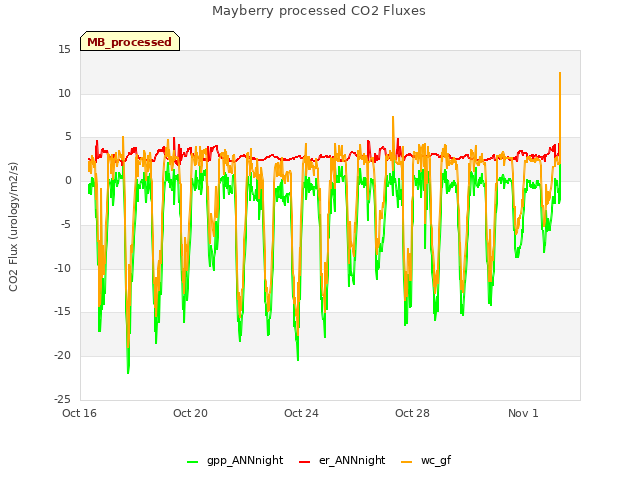Toggle the er_ANNnight legend entry

[342, 461]
